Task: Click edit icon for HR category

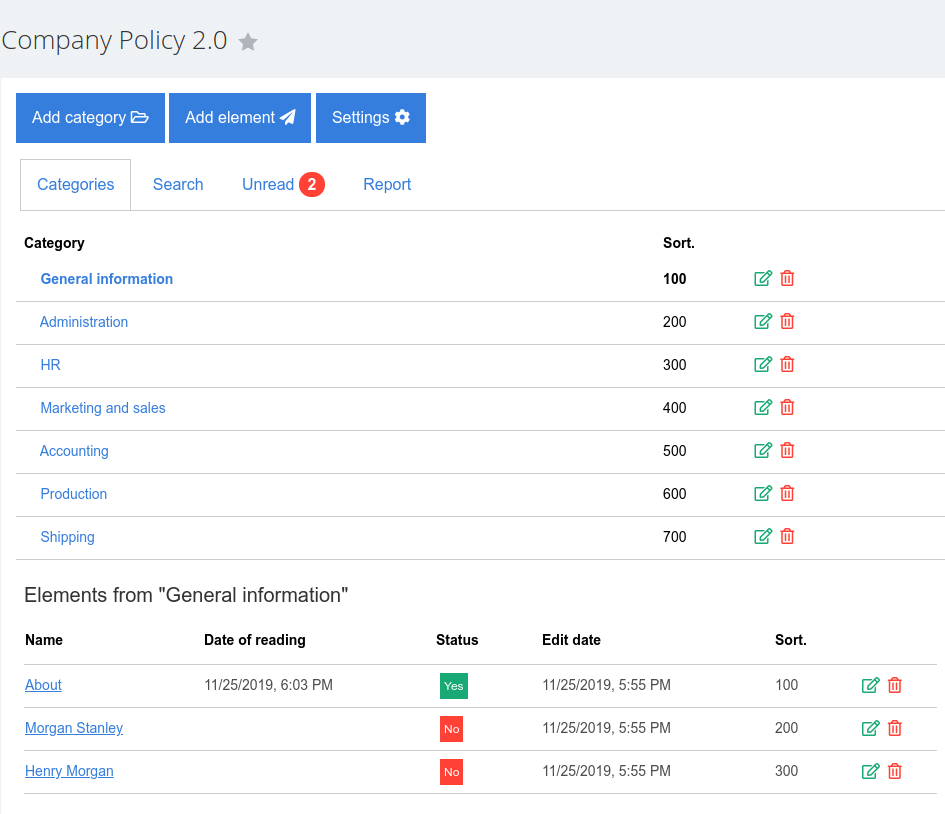Action: pyautogui.click(x=763, y=364)
